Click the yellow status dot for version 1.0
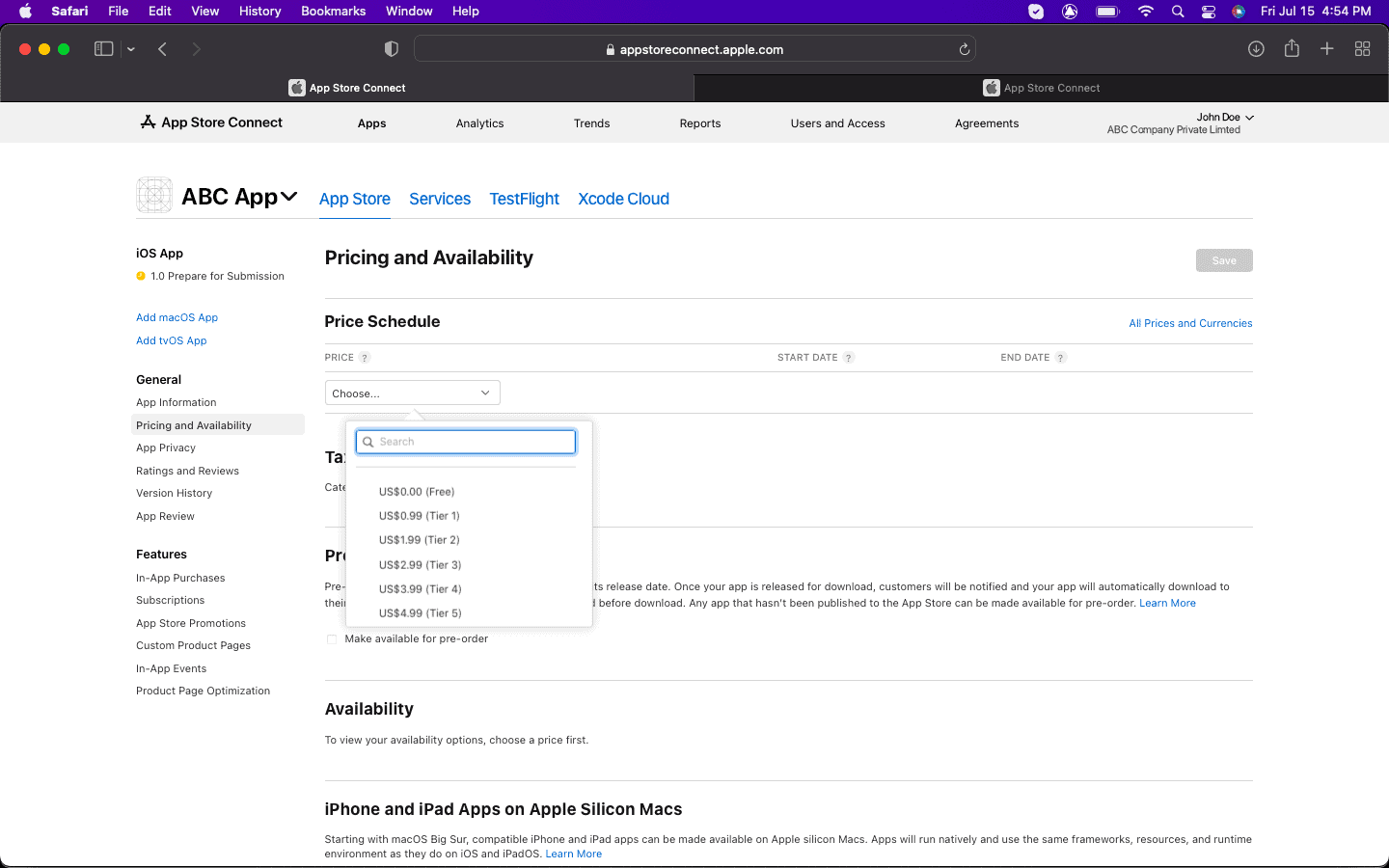Image resolution: width=1389 pixels, height=868 pixels. (141, 276)
